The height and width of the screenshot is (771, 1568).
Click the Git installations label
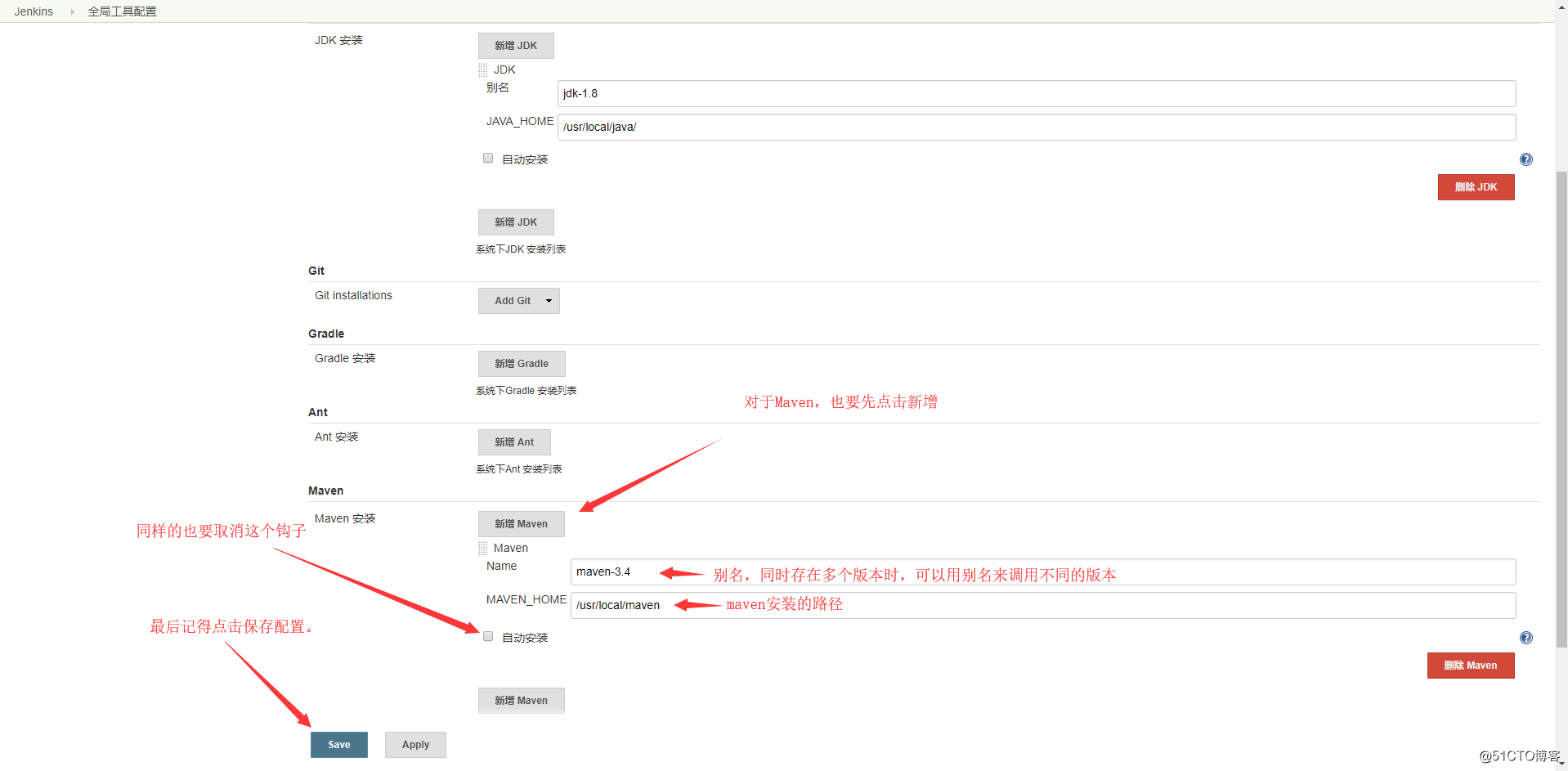[x=353, y=295]
